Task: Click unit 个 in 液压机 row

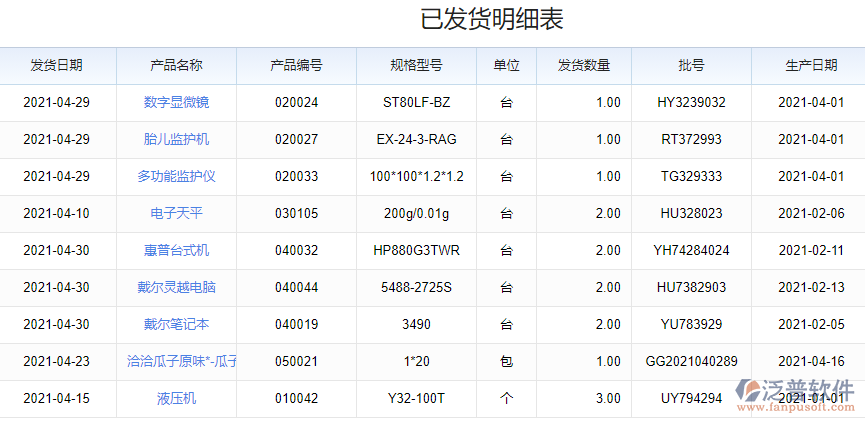Action: pyautogui.click(x=506, y=398)
